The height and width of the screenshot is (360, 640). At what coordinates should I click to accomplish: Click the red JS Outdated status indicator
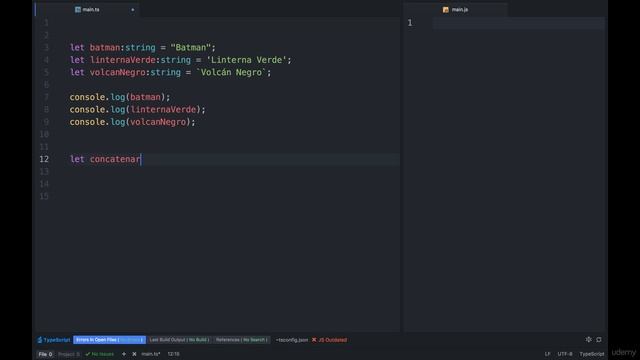coord(333,340)
